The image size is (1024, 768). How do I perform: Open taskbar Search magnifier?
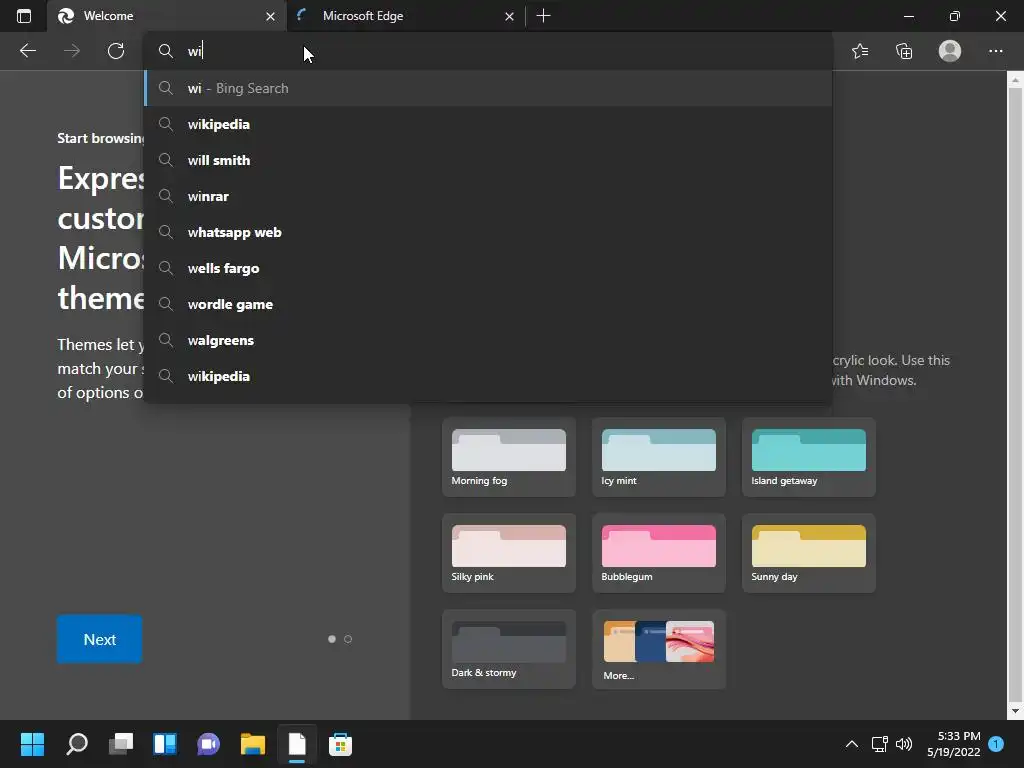(76, 744)
